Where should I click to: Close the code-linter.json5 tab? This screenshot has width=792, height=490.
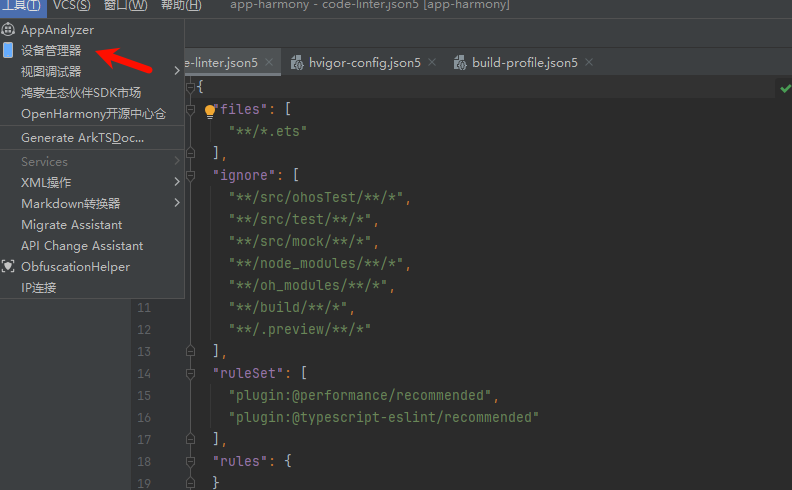click(x=269, y=63)
